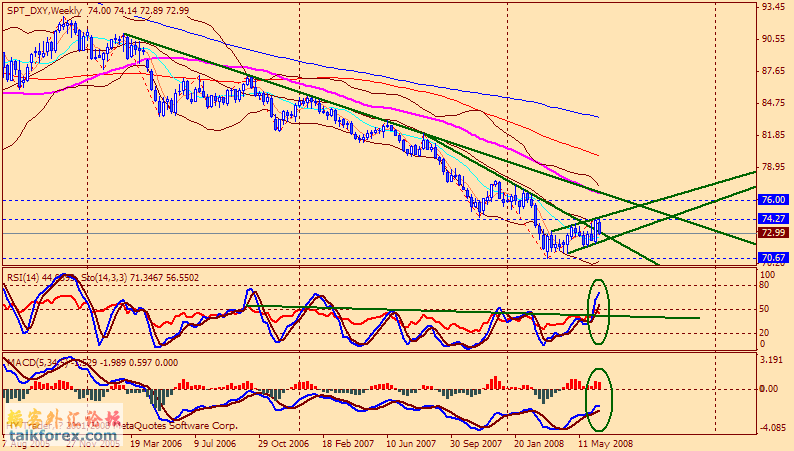The width and height of the screenshot is (794, 451).
Task: Click the 50 level on RSI scale
Action: (x=765, y=309)
